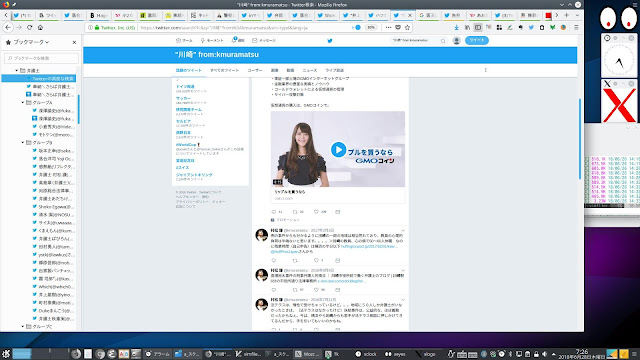Switch to the tab with bold B favicon

click(99, 15)
